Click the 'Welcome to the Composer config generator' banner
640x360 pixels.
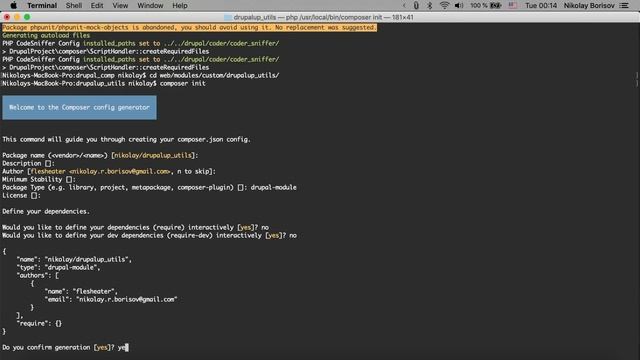(79, 107)
